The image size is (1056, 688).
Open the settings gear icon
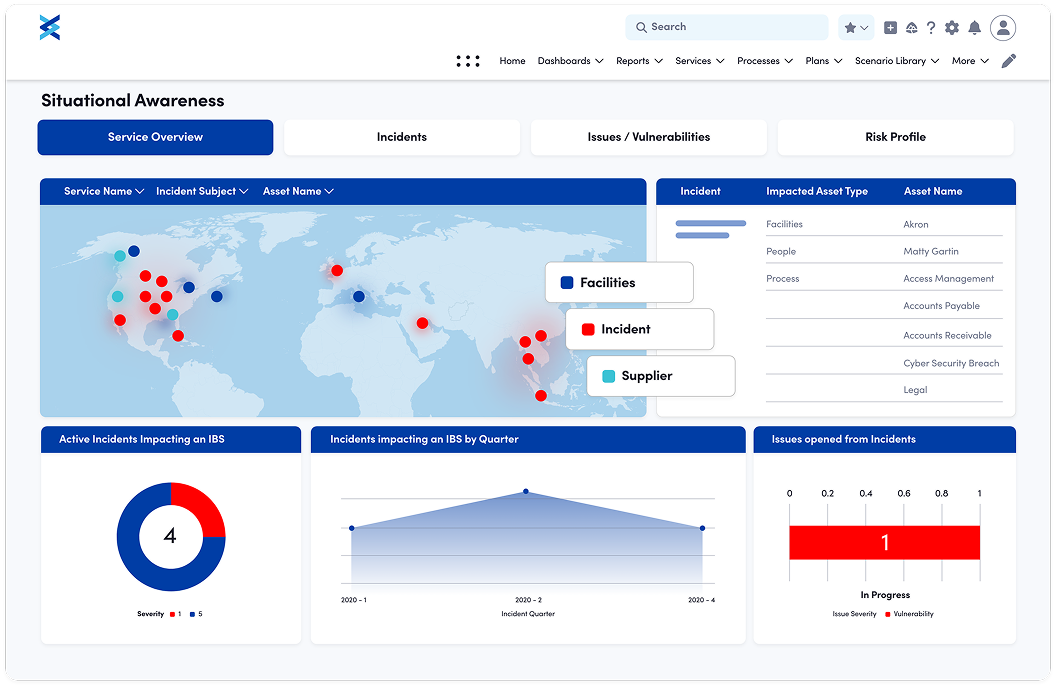[952, 28]
